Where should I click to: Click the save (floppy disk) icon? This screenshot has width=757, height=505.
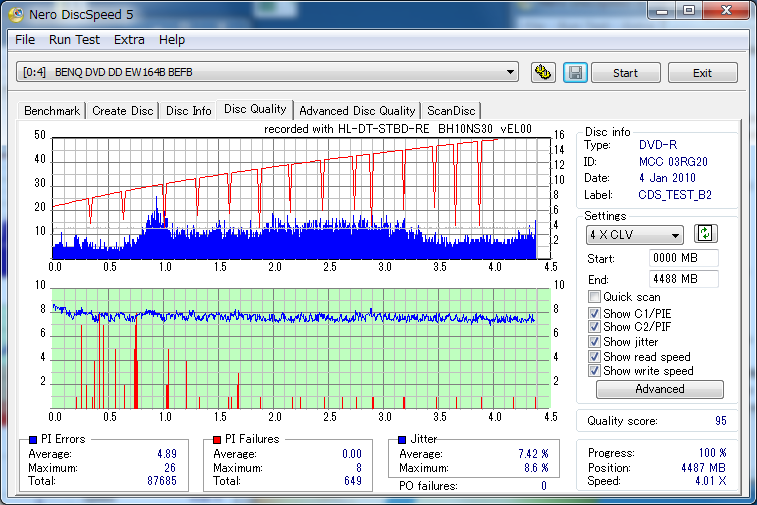pos(574,73)
